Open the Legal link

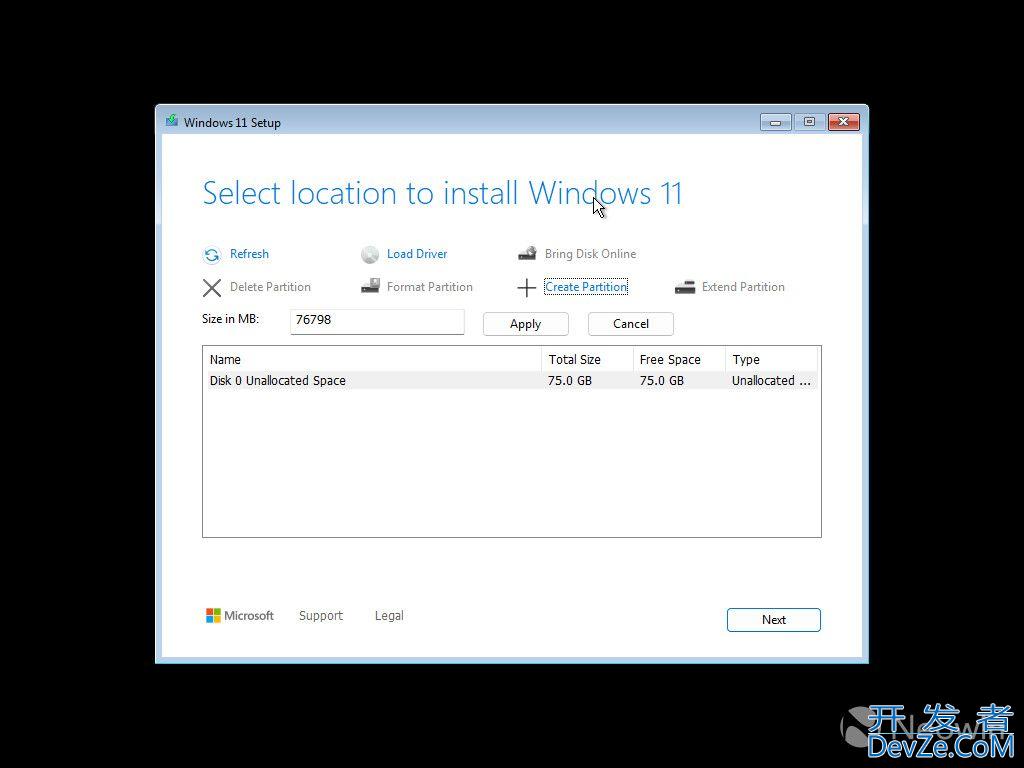click(389, 615)
